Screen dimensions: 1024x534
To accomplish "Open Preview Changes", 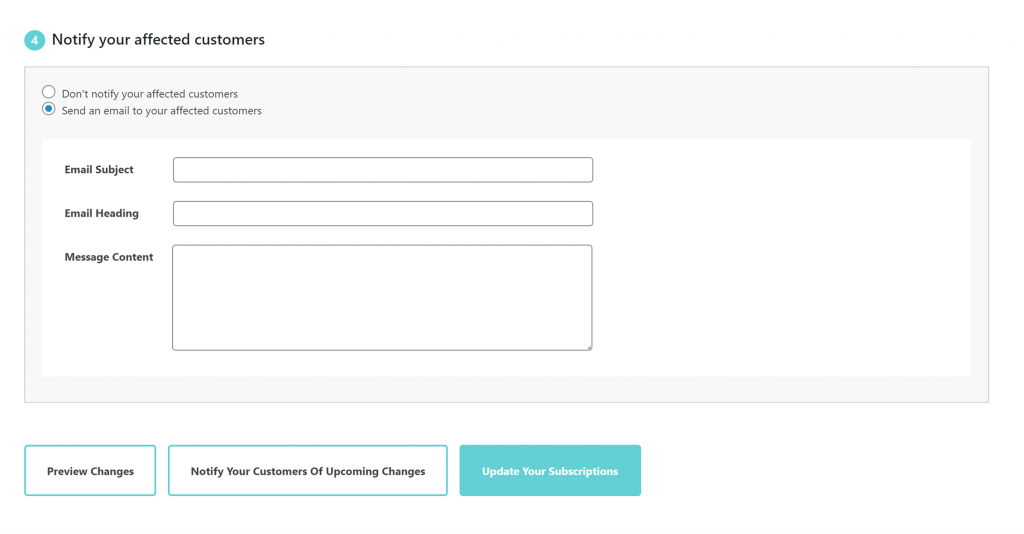I will point(90,471).
